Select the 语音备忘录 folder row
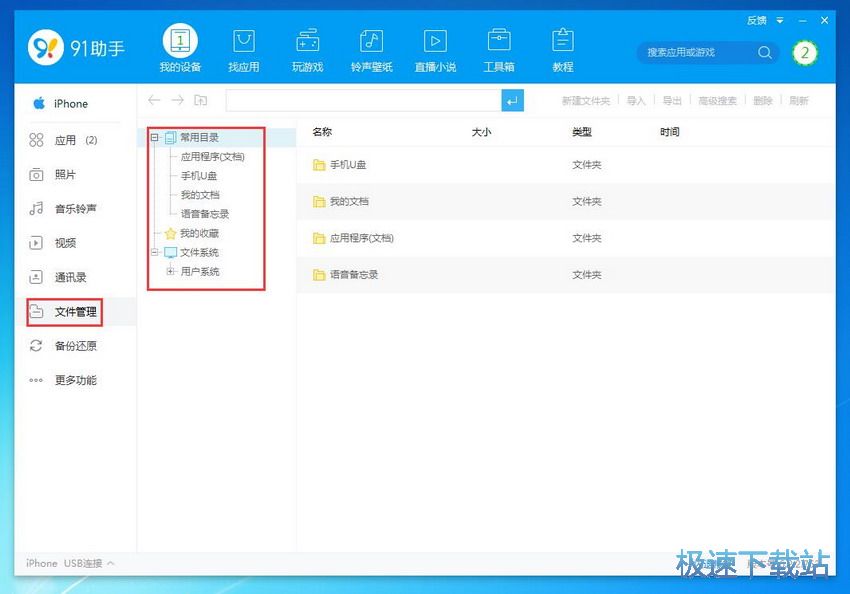850x594 pixels. (565, 275)
